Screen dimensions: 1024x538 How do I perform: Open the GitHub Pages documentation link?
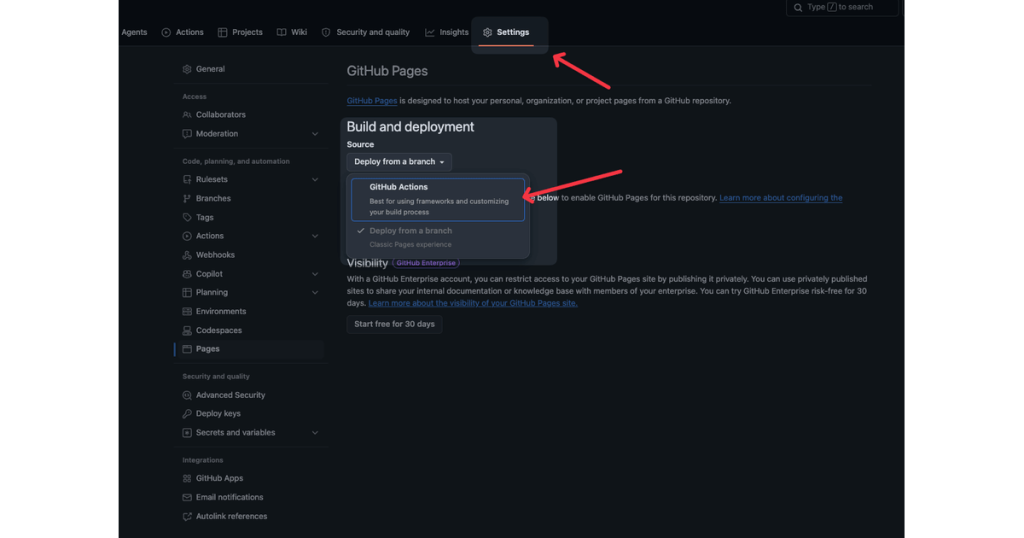click(x=372, y=101)
